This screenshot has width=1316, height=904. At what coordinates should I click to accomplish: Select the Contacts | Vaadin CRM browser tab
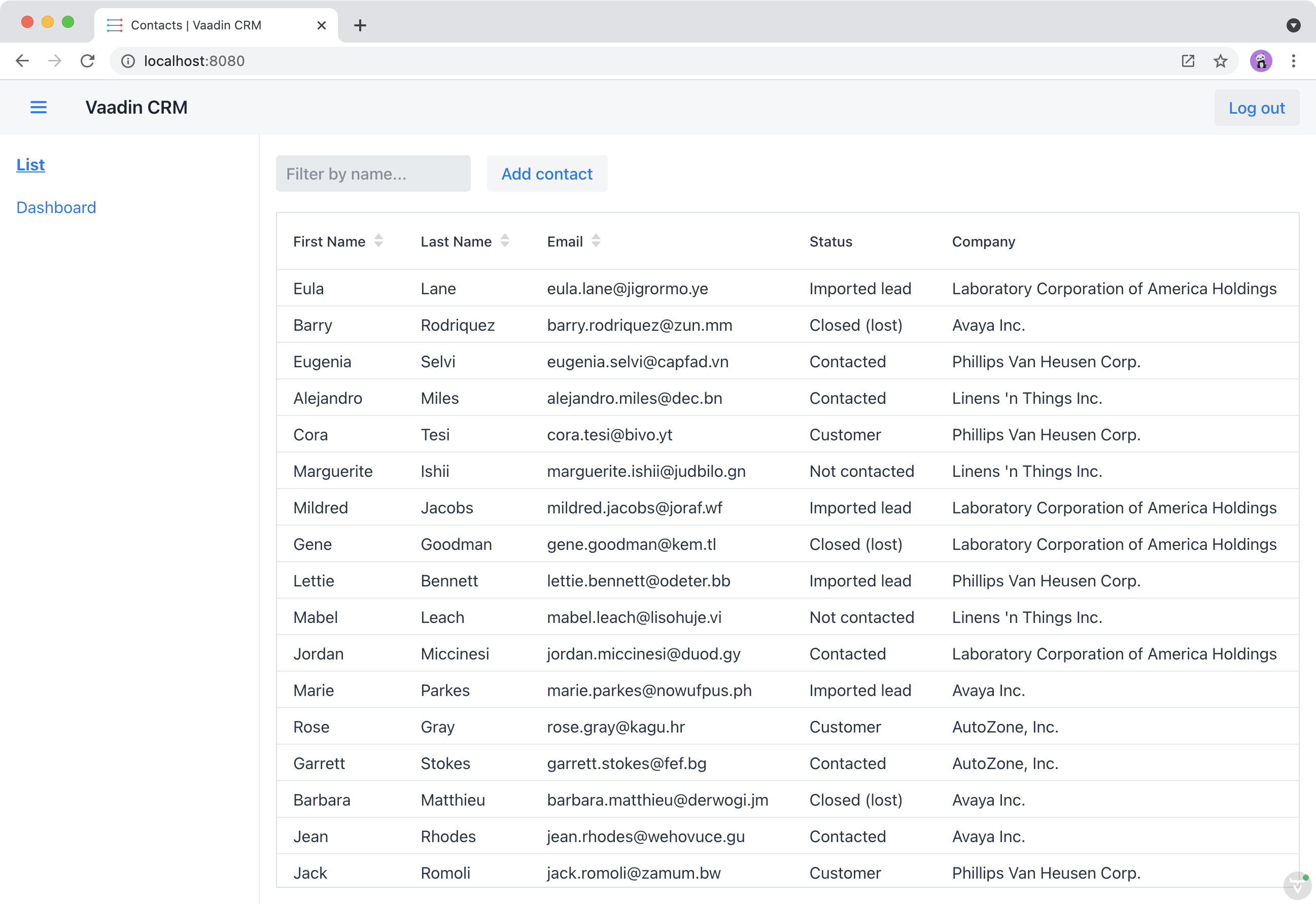[195, 25]
